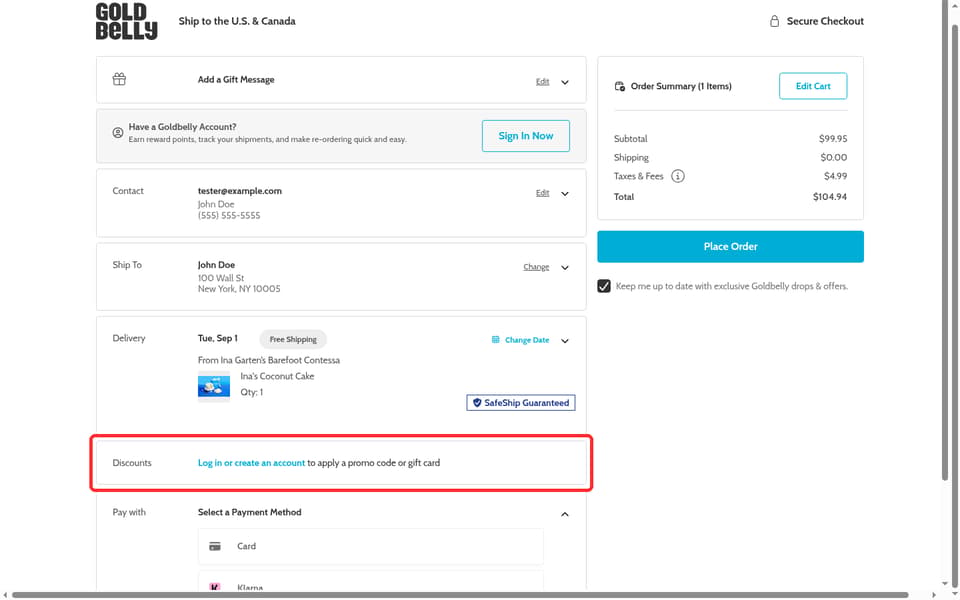Click the Place Order button
Screen dimensions: 960x600
(x=730, y=247)
